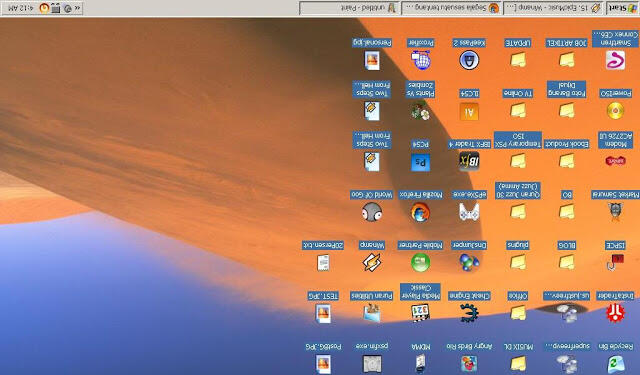The height and width of the screenshot is (375, 640).
Task: Switch to Segala sesuatu tentang Firefox taskbar button
Action: pos(451,8)
